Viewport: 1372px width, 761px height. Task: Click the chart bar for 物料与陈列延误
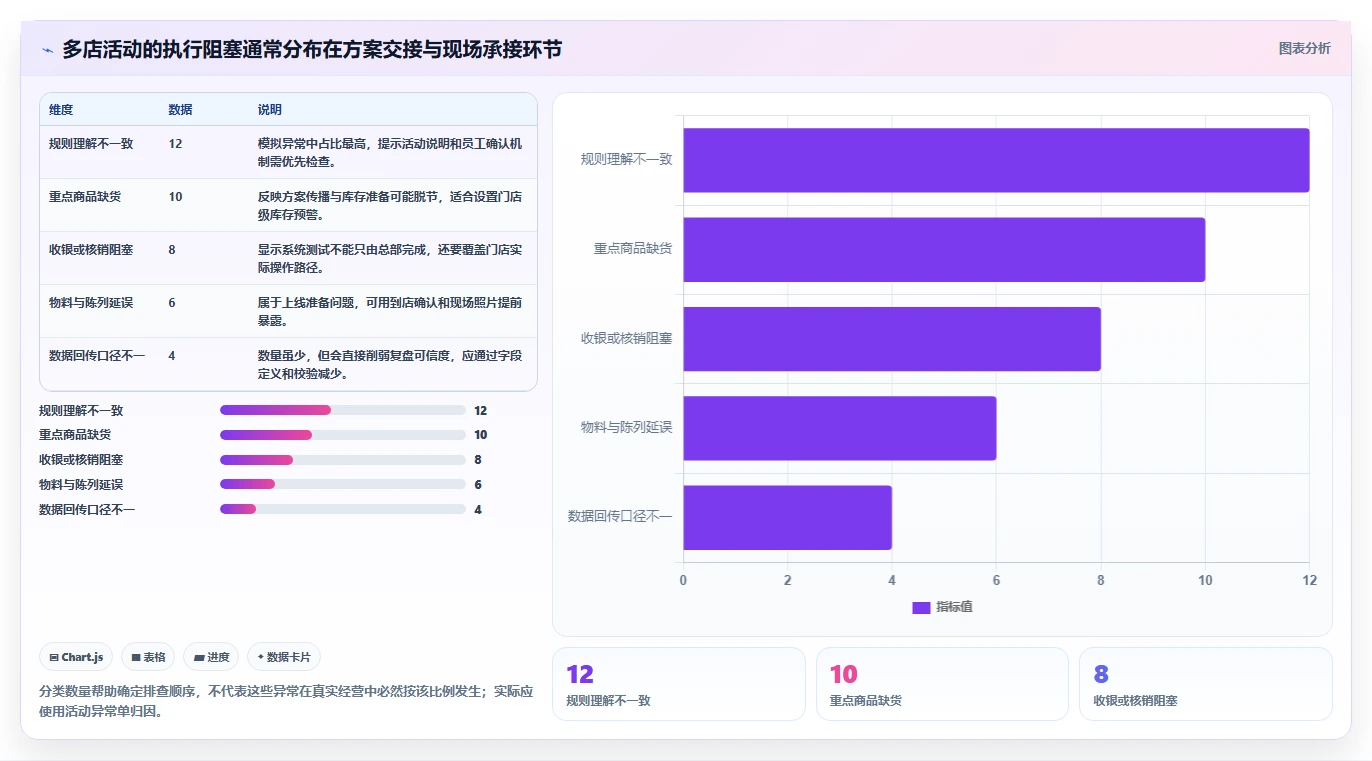[840, 428]
